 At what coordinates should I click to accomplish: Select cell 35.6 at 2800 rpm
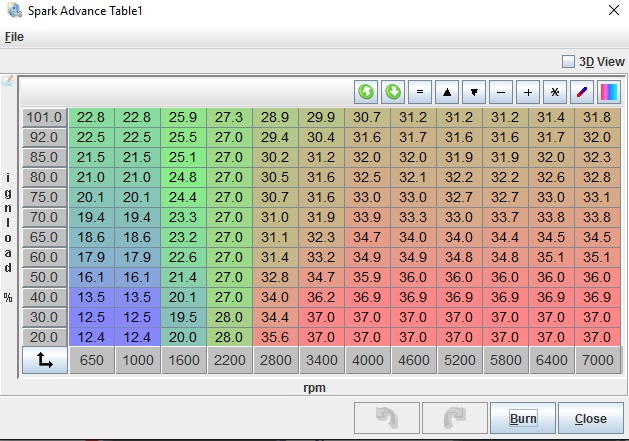pos(275,337)
